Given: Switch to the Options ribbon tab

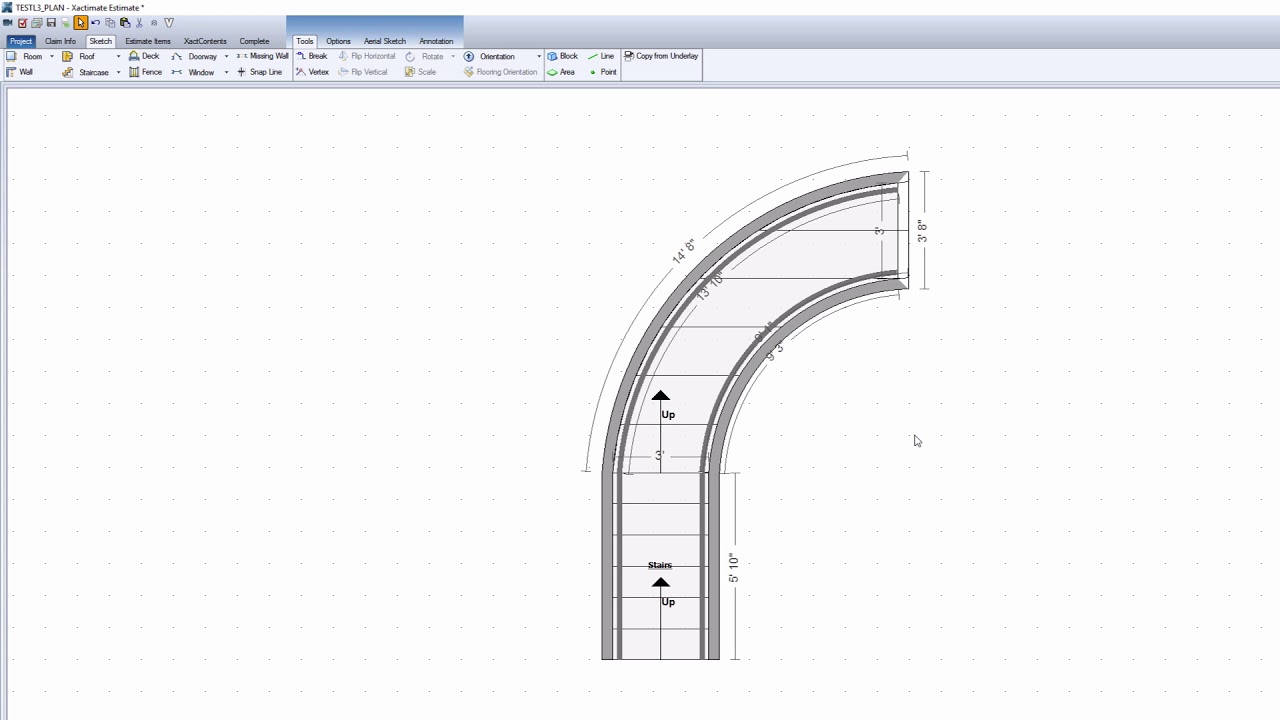Looking at the screenshot, I should point(338,41).
